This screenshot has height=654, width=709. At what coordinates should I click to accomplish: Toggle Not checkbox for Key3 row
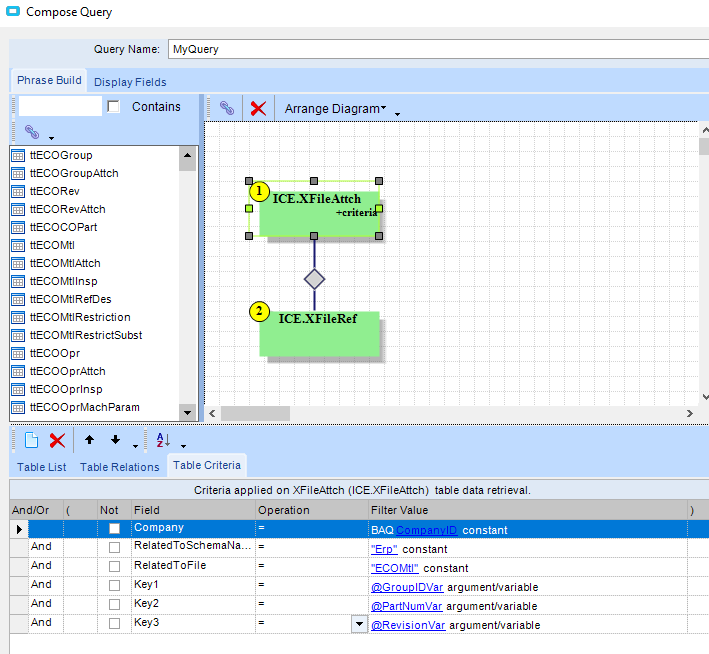tap(114, 623)
